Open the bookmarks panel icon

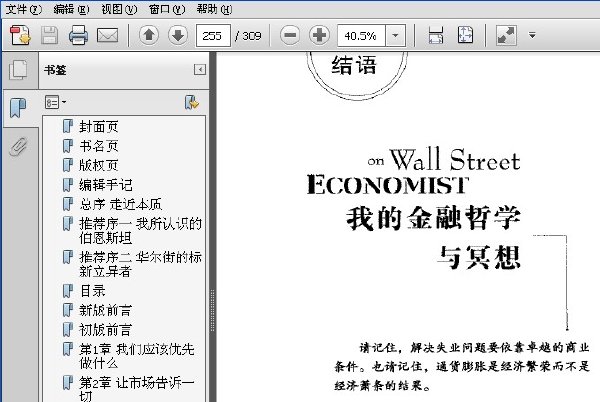pyautogui.click(x=18, y=108)
